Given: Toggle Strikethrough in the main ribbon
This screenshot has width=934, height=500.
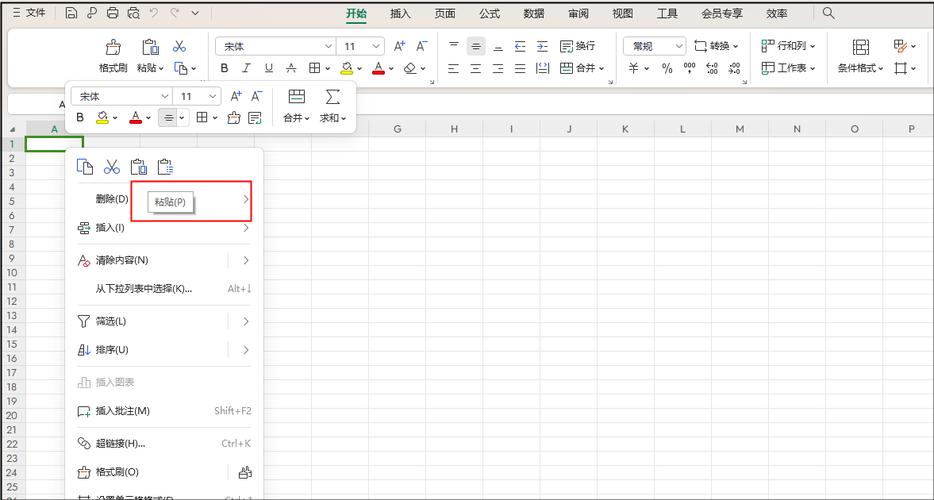Looking at the screenshot, I should [x=291, y=69].
